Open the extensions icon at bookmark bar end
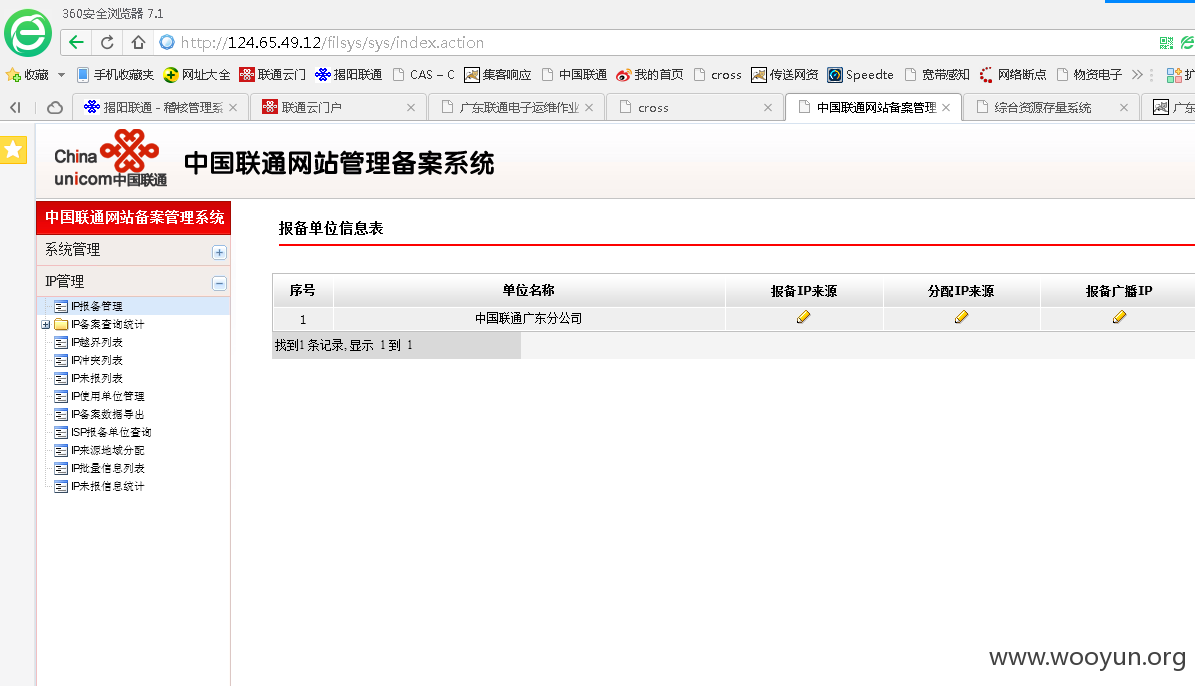The image size is (1195, 686). coord(1174,75)
